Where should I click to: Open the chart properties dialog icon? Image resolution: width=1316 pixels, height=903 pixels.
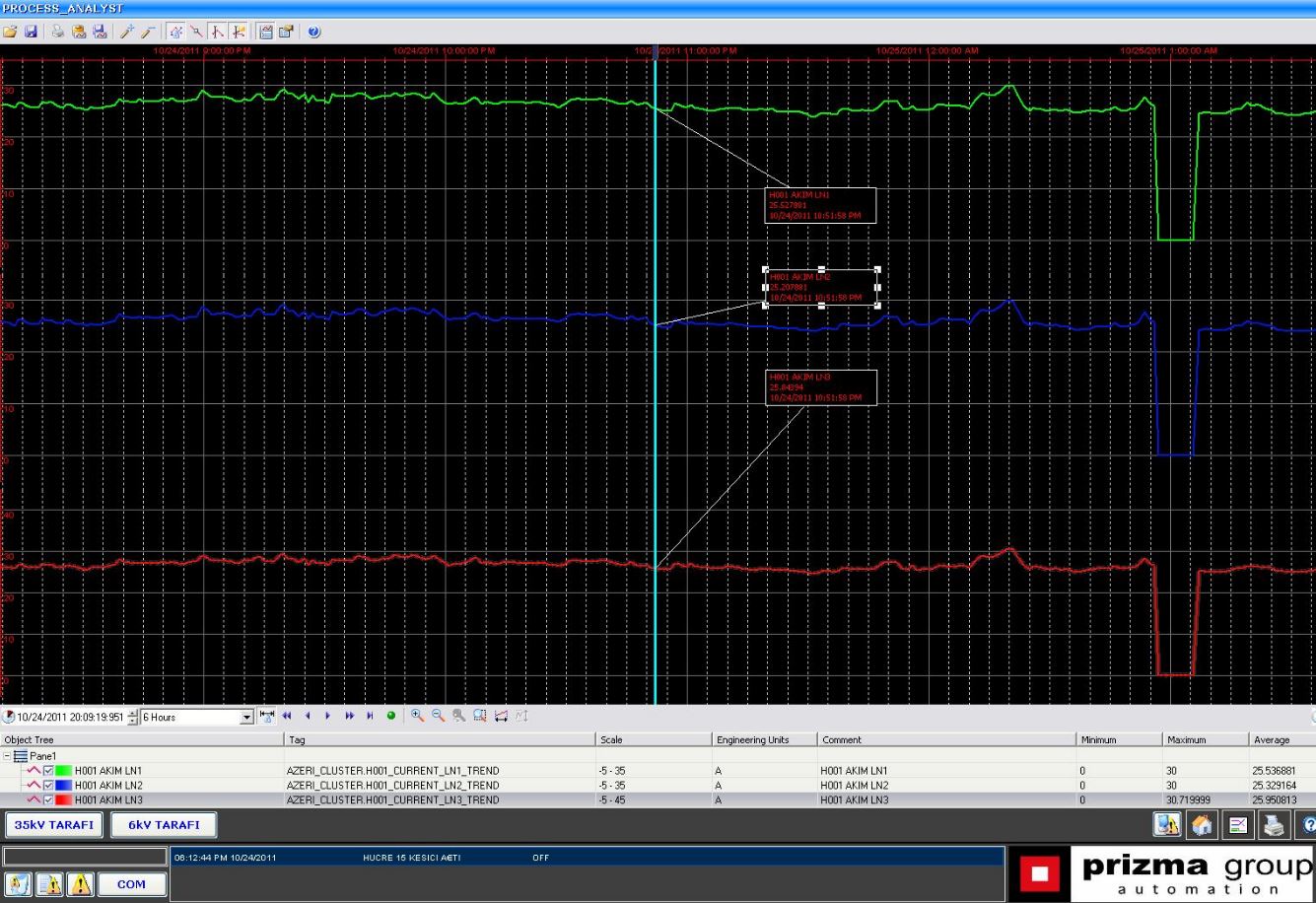click(x=286, y=32)
